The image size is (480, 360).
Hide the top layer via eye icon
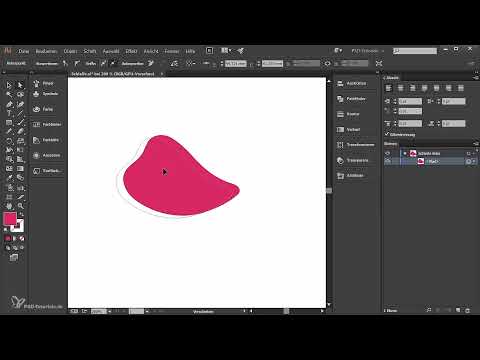(x=388, y=153)
